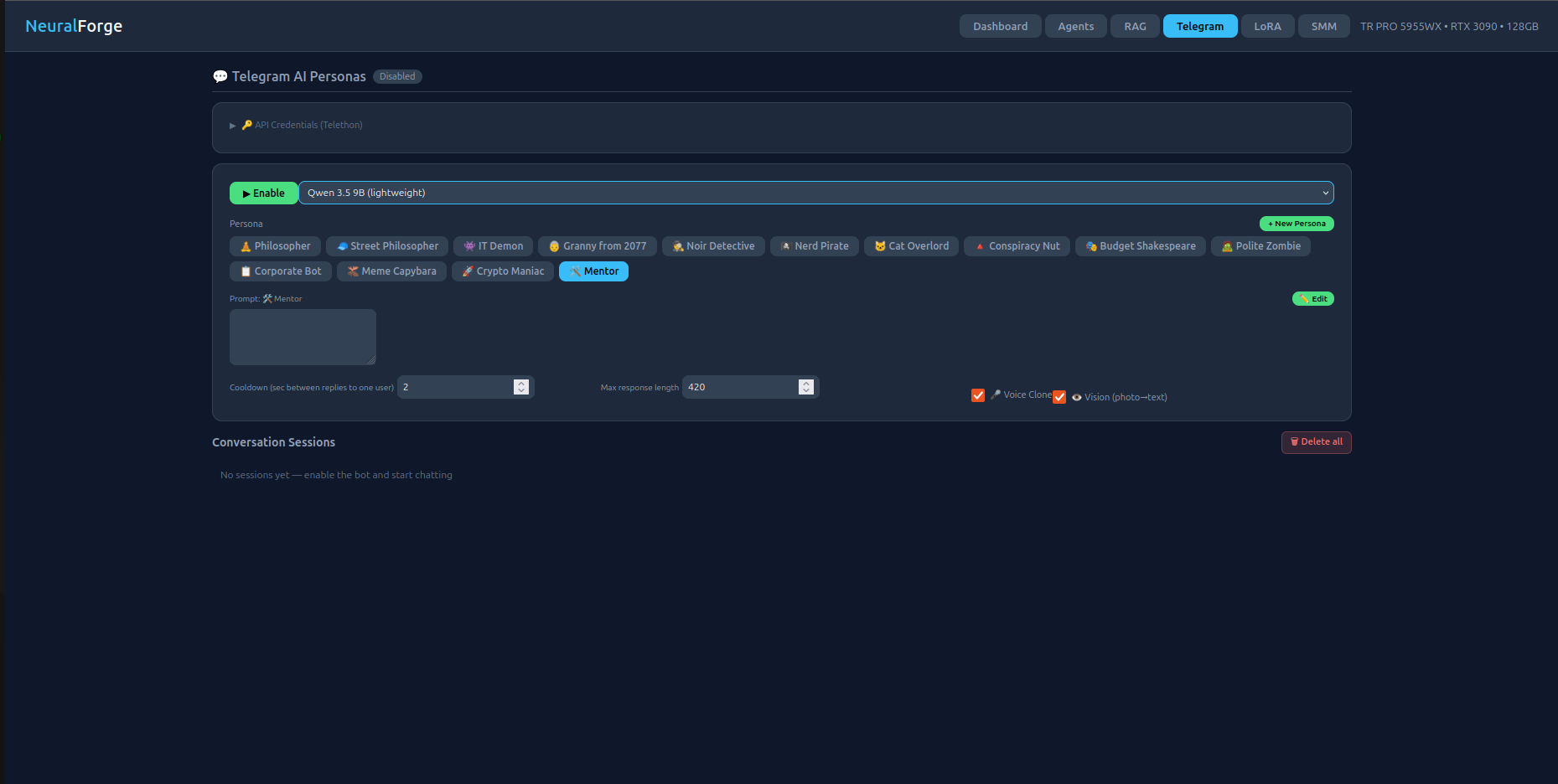The width and height of the screenshot is (1558, 784).
Task: Go to the LoRA tab
Action: pos(1267,26)
